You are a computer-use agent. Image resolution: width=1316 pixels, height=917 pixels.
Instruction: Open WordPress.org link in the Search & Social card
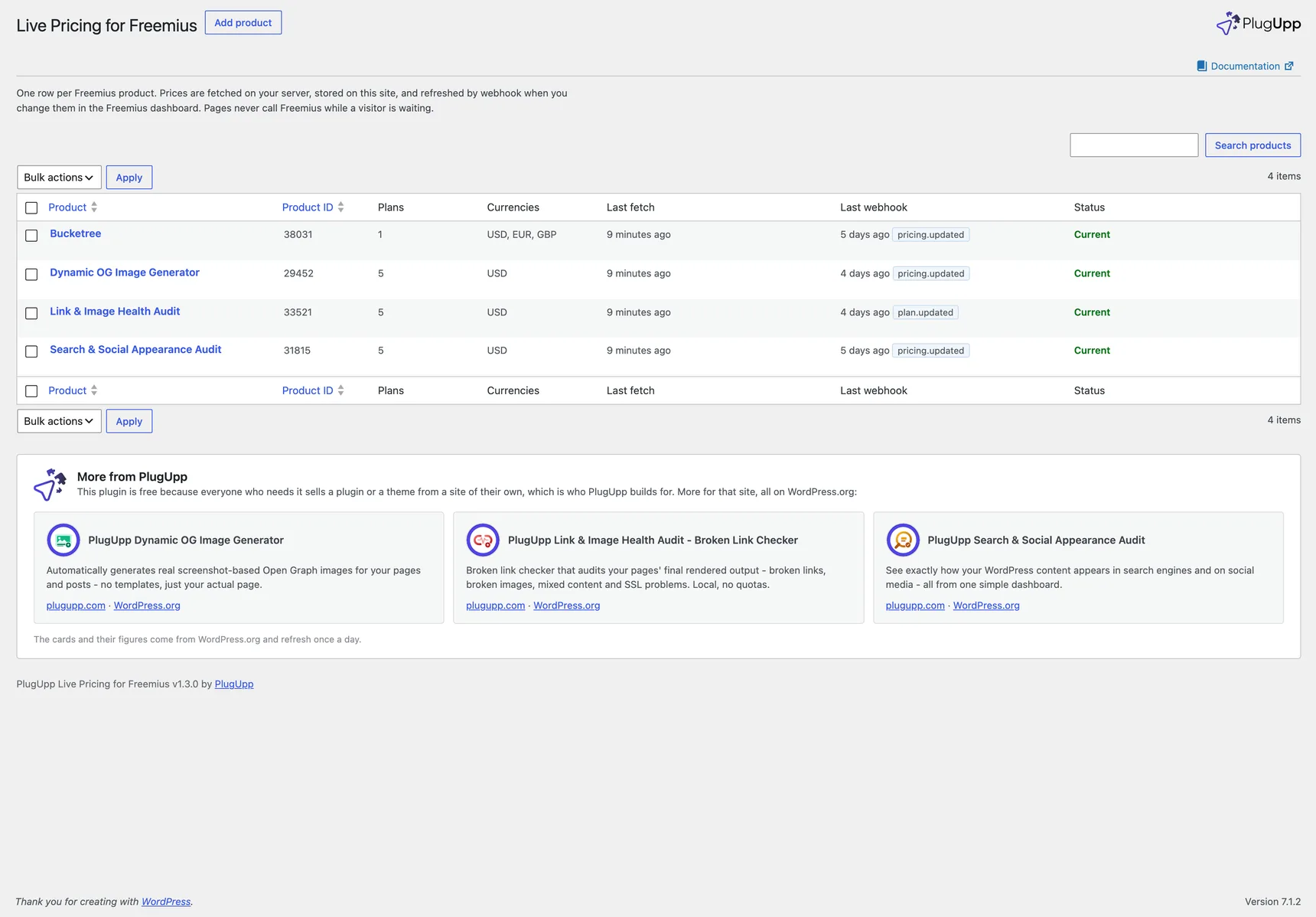986,605
